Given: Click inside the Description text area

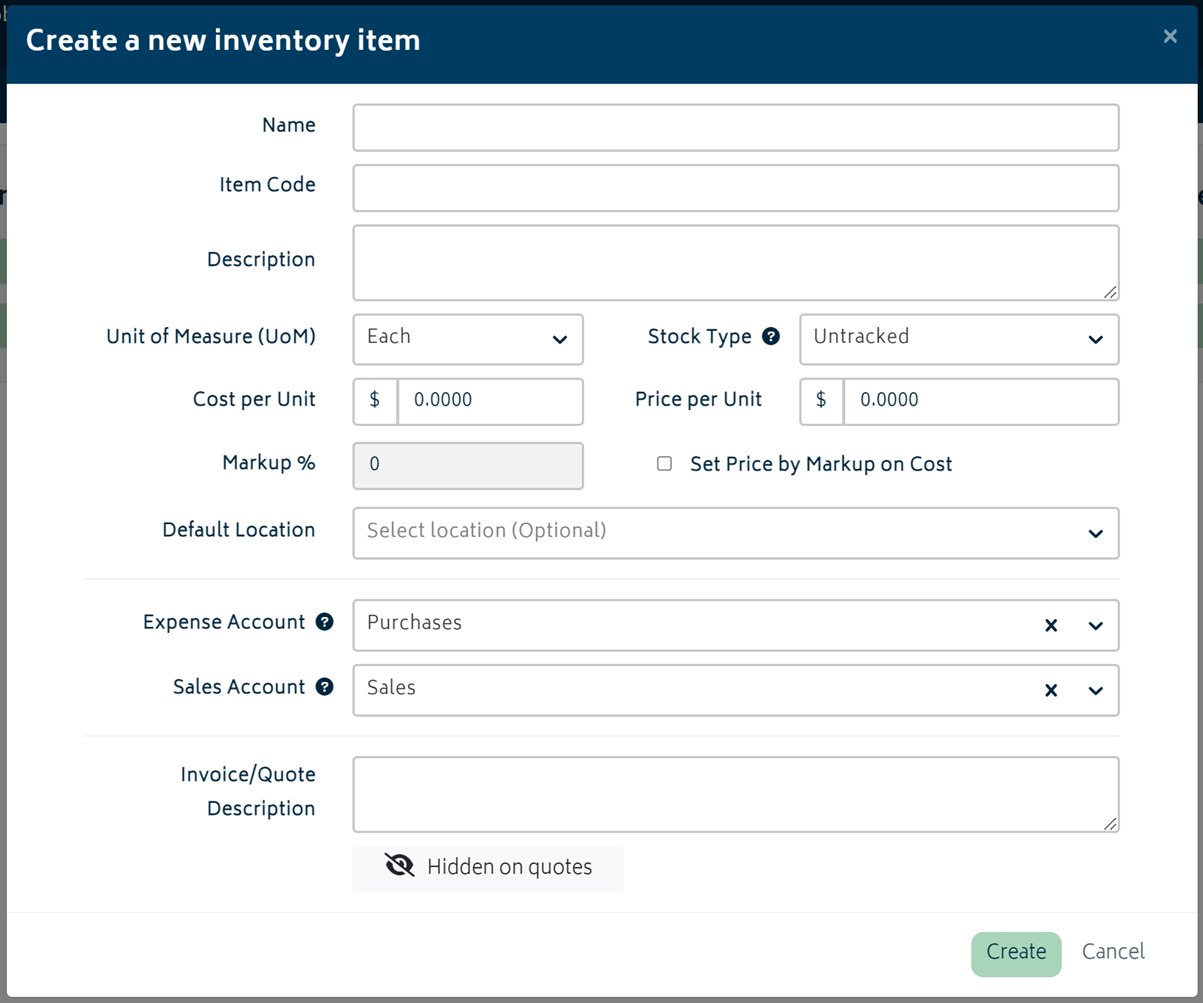Looking at the screenshot, I should (735, 260).
